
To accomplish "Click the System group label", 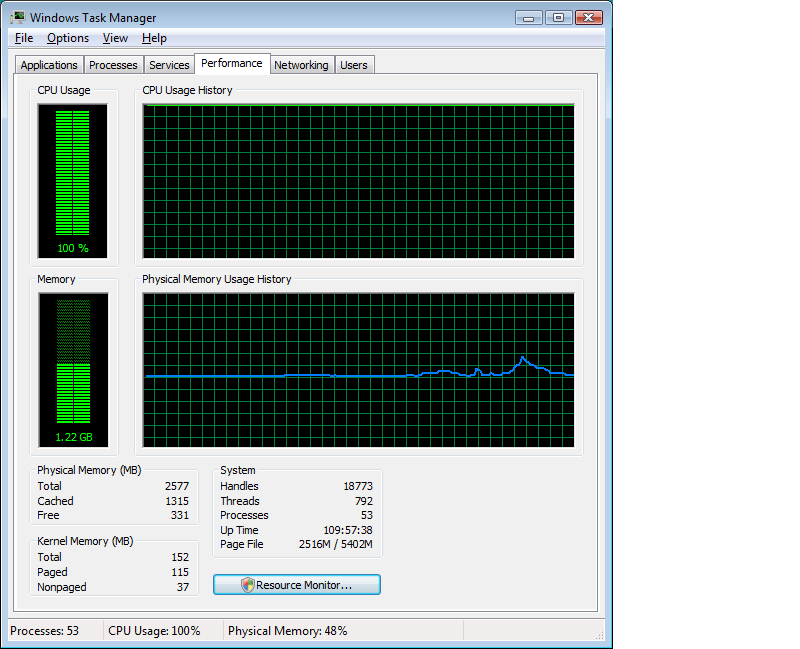I will [238, 470].
